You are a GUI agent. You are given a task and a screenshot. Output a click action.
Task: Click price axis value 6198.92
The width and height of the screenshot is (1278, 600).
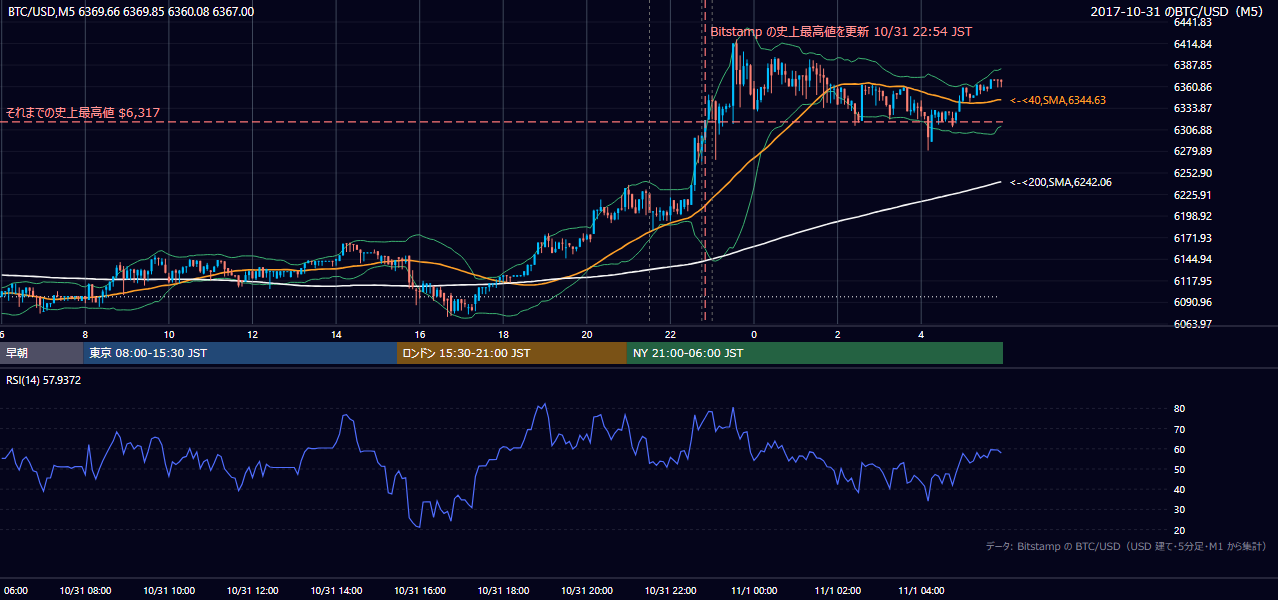click(x=1193, y=216)
